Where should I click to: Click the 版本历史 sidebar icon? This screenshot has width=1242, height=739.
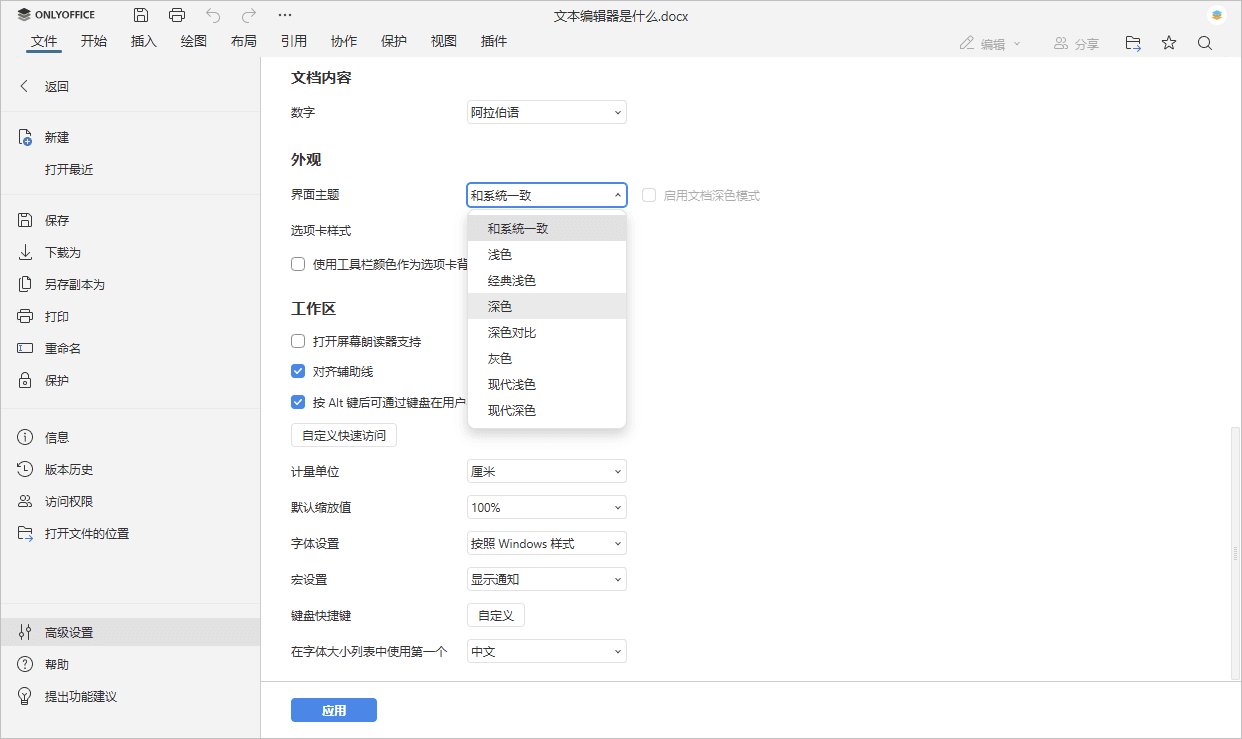26,469
